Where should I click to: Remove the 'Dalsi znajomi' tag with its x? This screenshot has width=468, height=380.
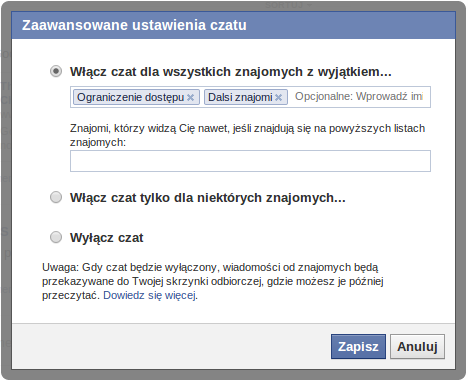click(x=278, y=97)
